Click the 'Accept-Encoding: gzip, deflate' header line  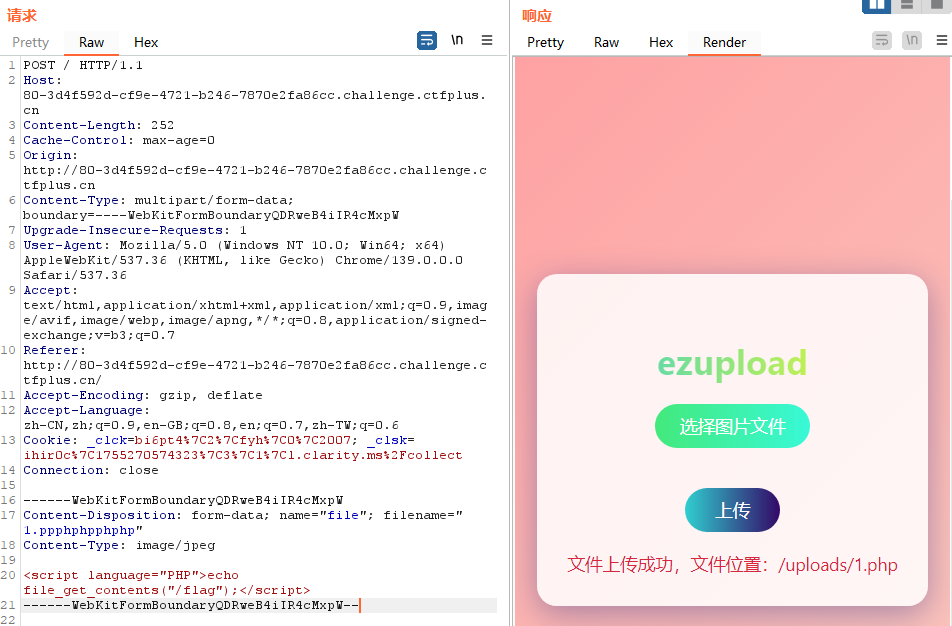pos(143,395)
